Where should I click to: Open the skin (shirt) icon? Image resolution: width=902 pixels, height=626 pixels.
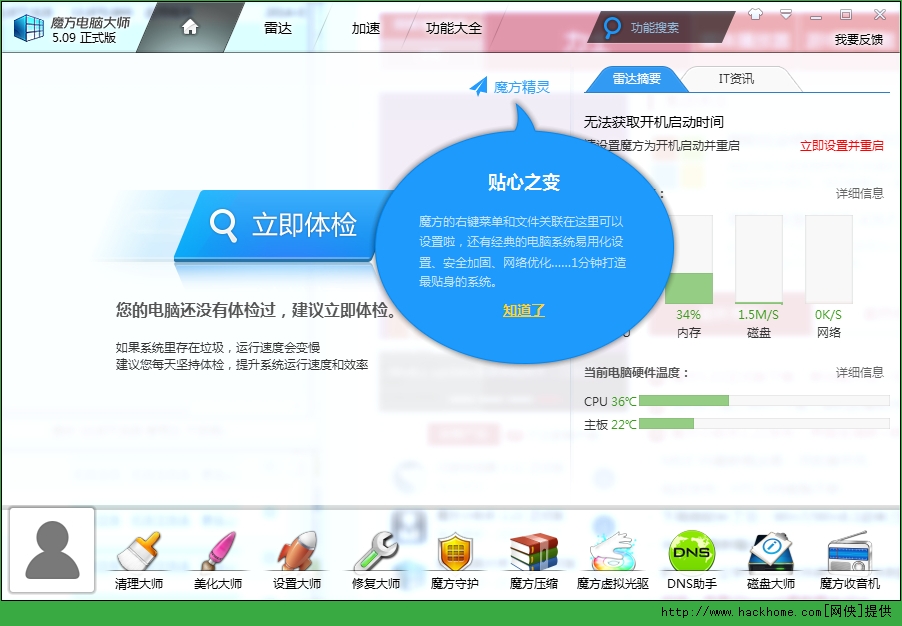click(755, 14)
